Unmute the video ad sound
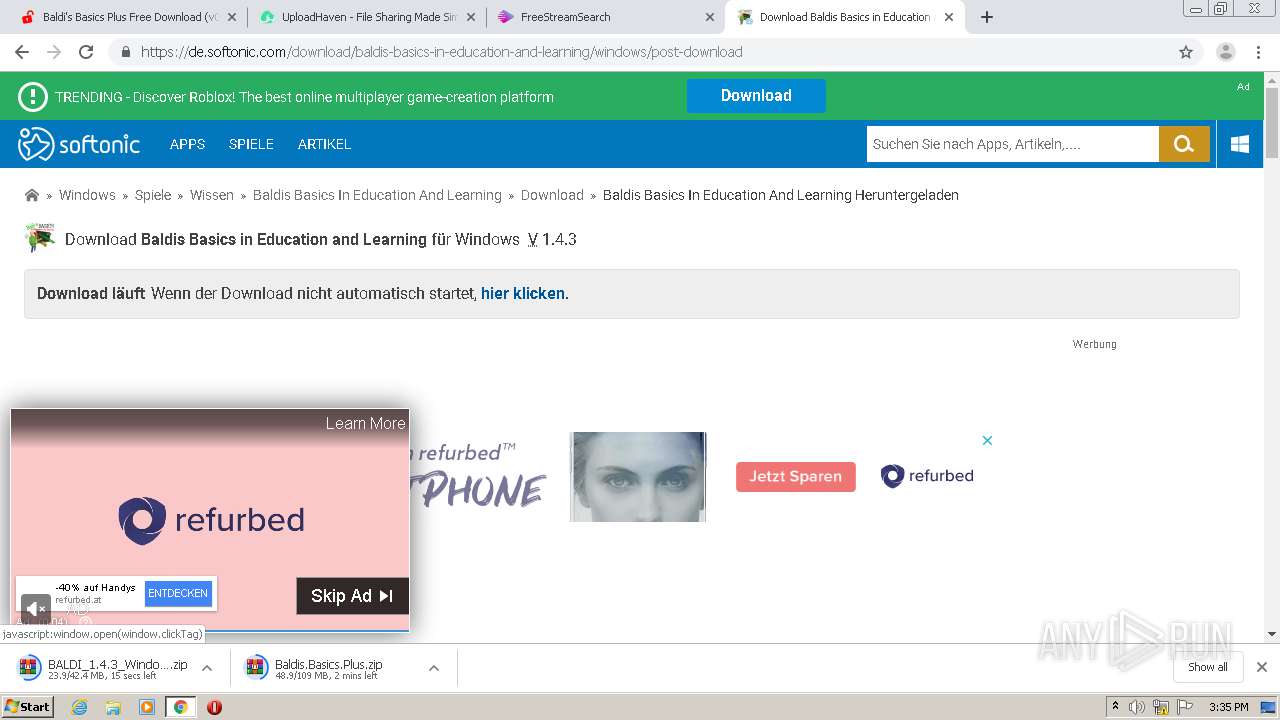Image resolution: width=1280 pixels, height=720 pixels. pos(36,607)
